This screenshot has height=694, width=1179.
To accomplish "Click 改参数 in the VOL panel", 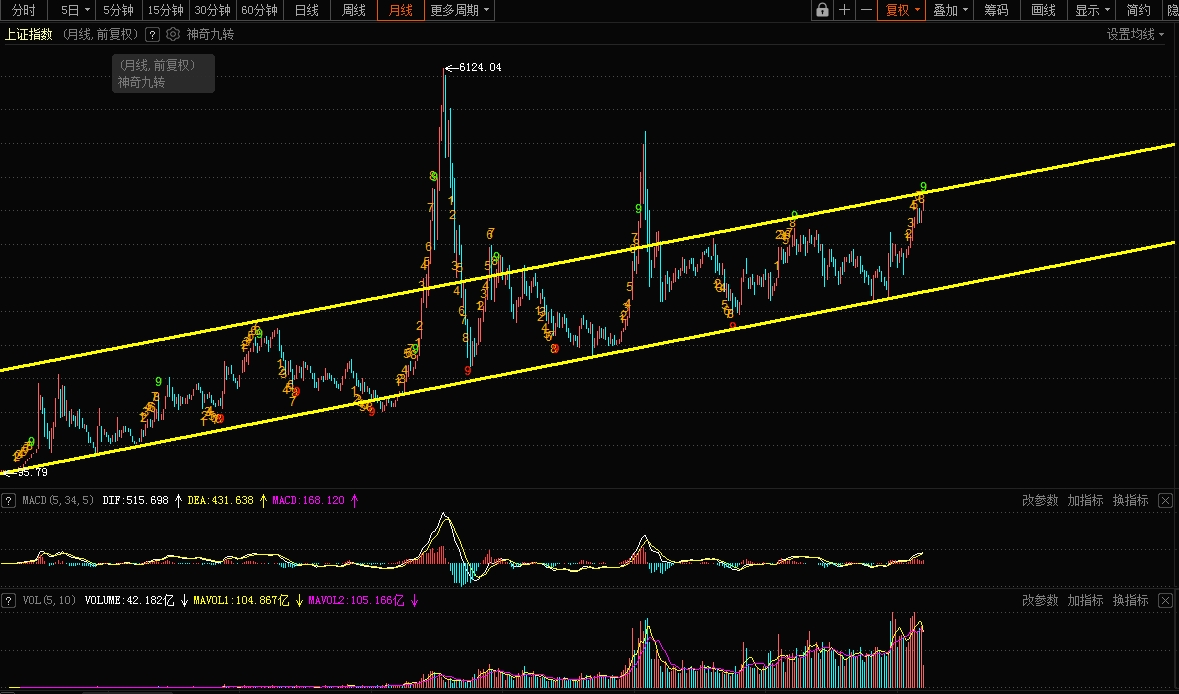I will pos(1040,600).
